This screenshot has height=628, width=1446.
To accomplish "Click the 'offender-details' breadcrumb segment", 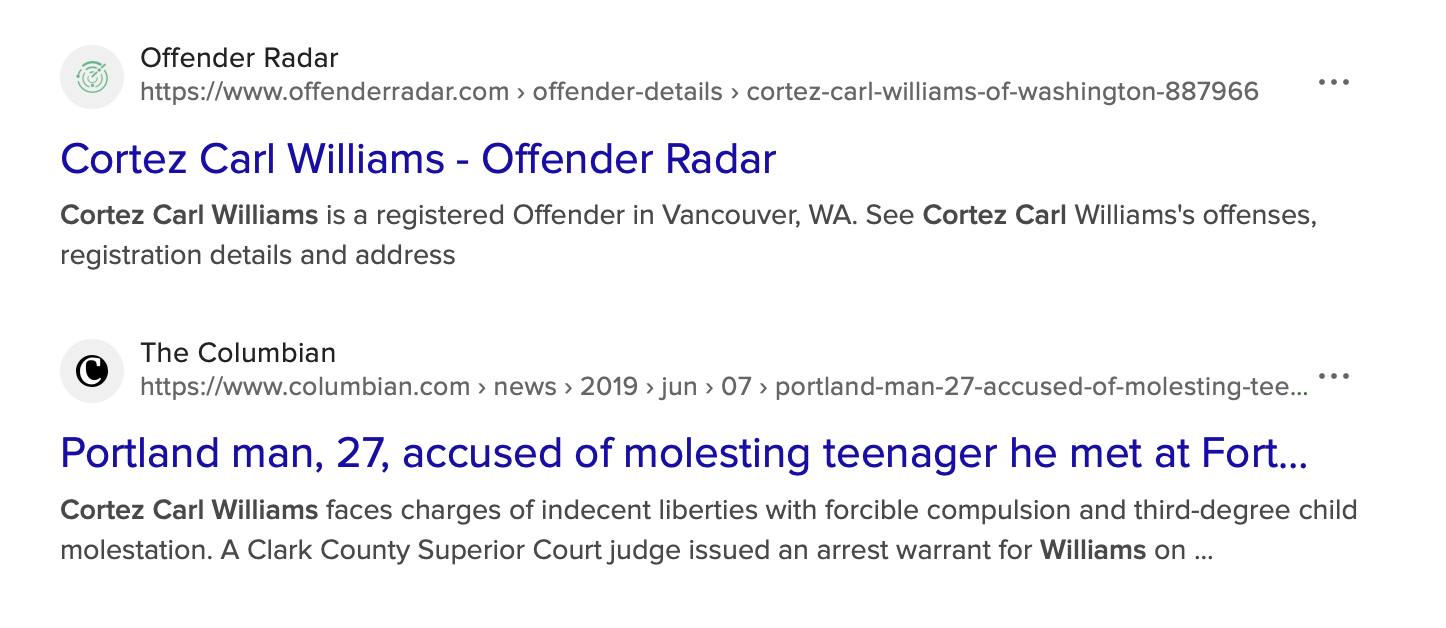I will [x=627, y=93].
